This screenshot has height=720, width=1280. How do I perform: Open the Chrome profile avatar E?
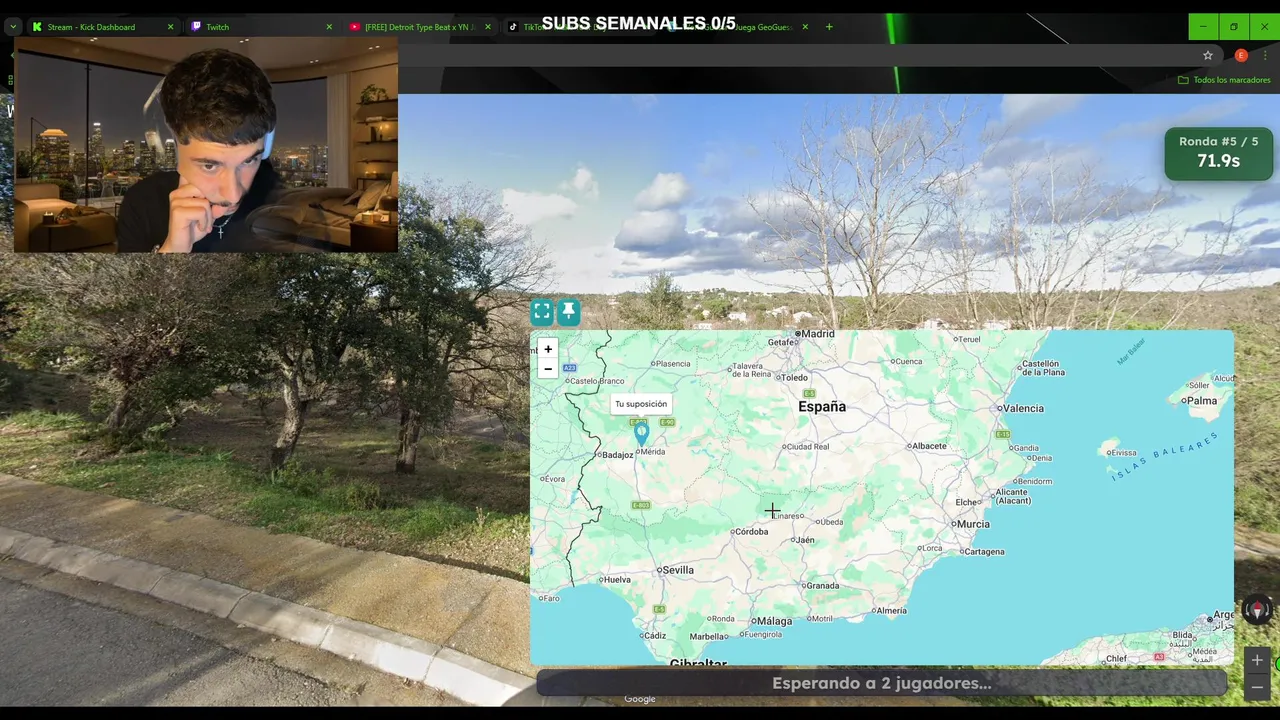click(1241, 55)
